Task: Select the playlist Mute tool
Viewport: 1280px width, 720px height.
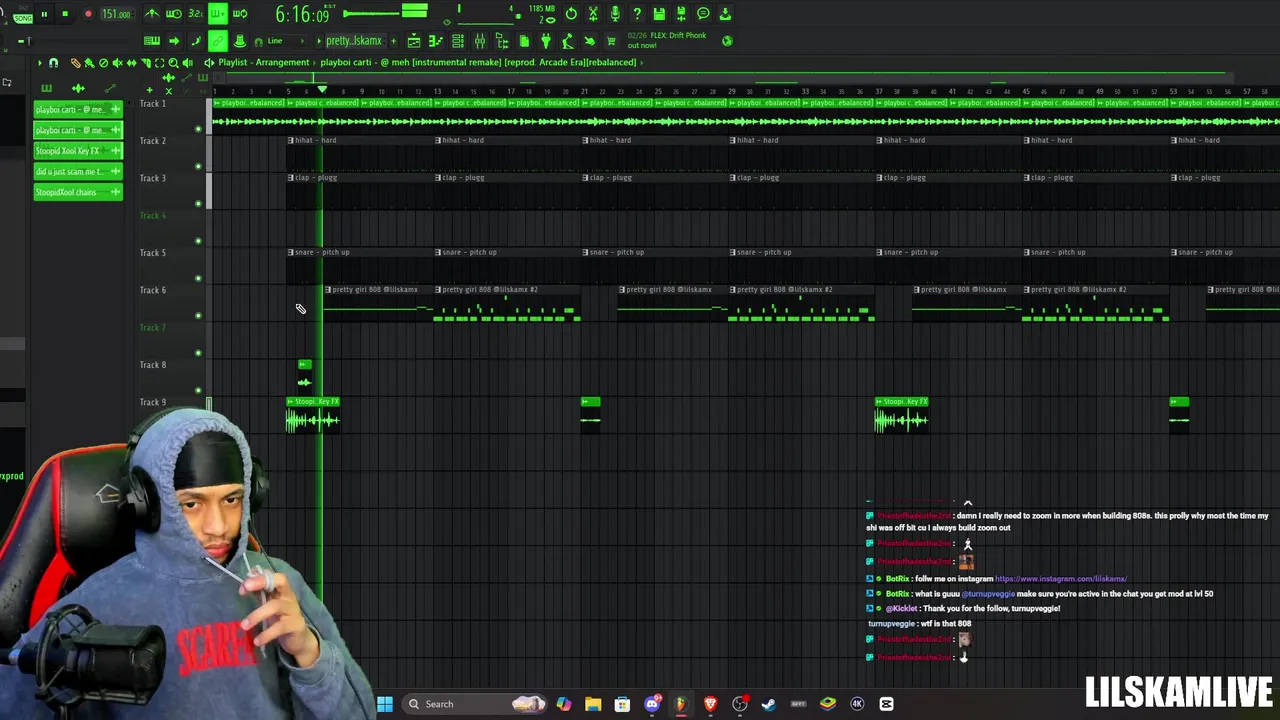Action: 117,63
